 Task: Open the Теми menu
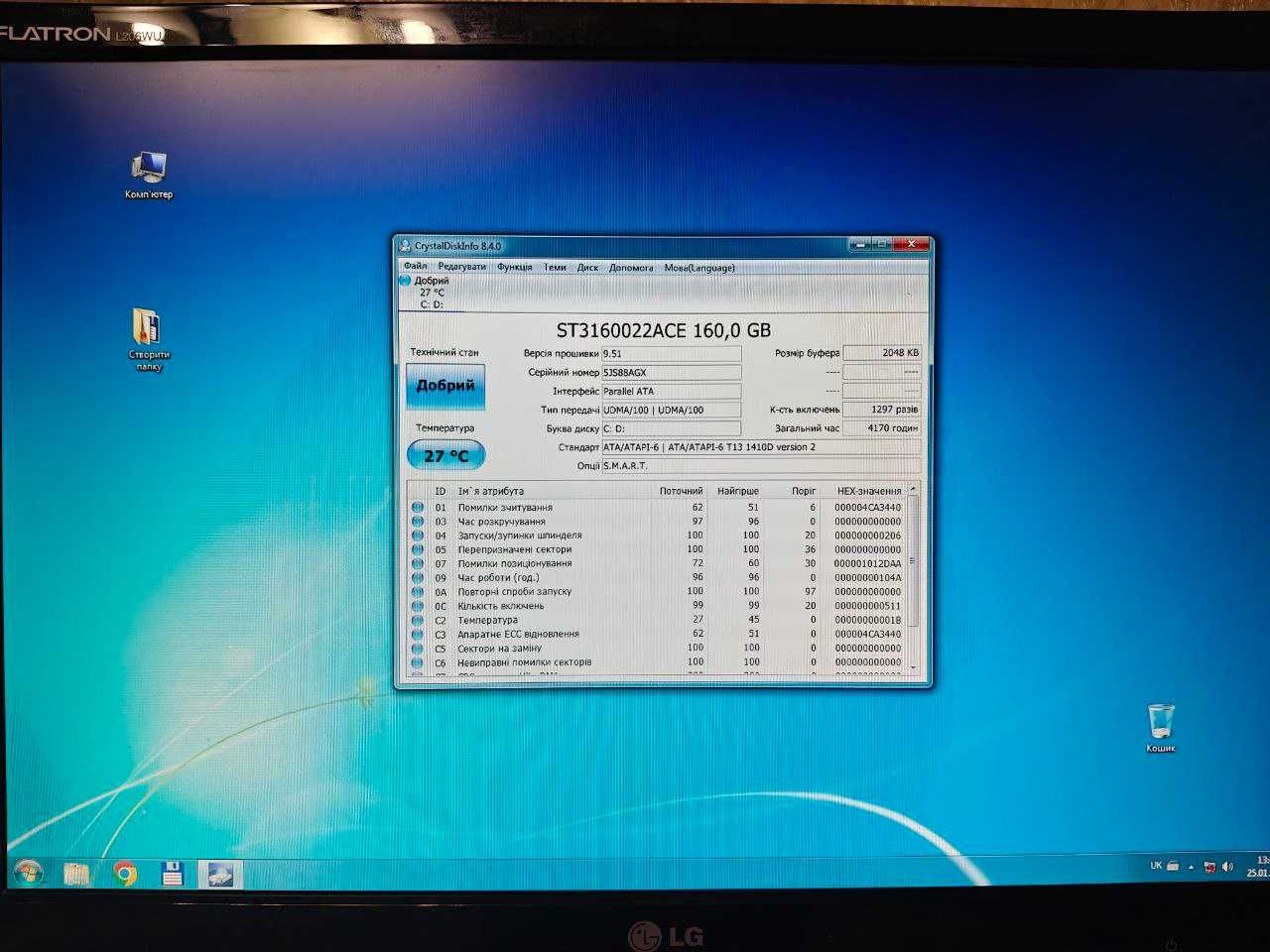(x=555, y=267)
